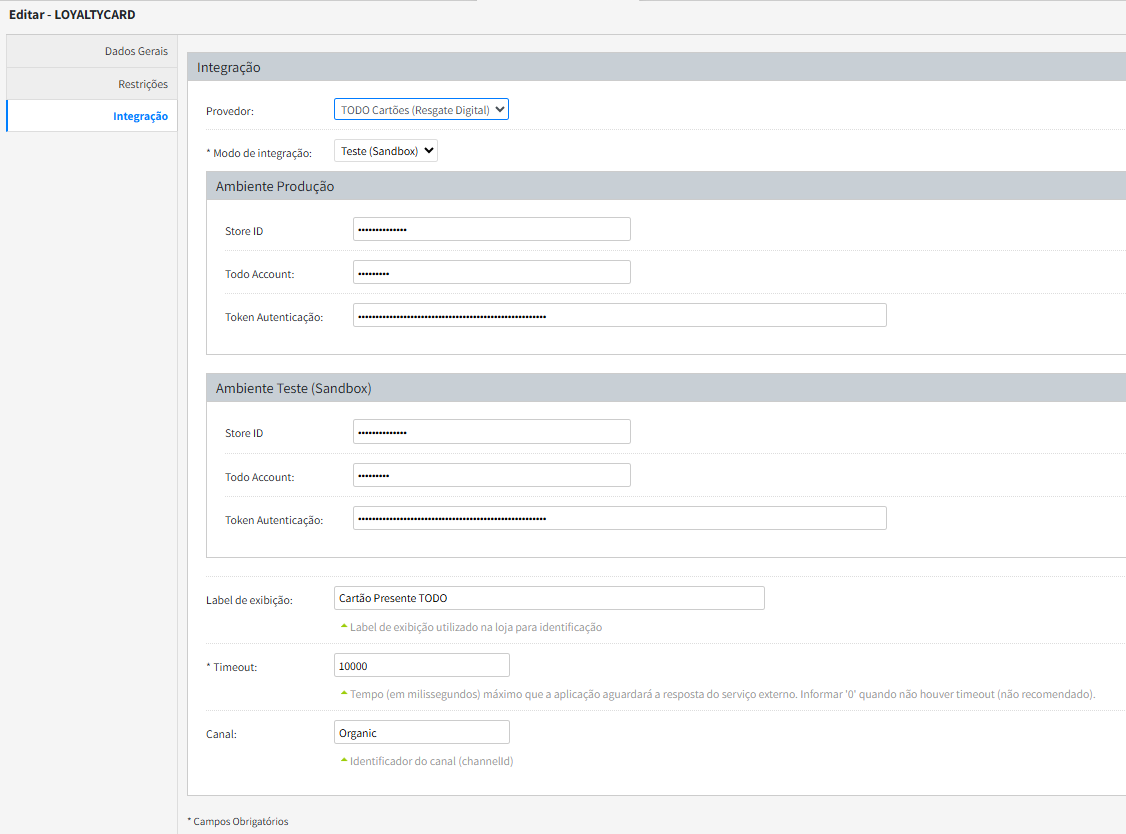Focus the Todo Account field in Ambiente Produção
This screenshot has height=834, width=1126.
(x=491, y=273)
